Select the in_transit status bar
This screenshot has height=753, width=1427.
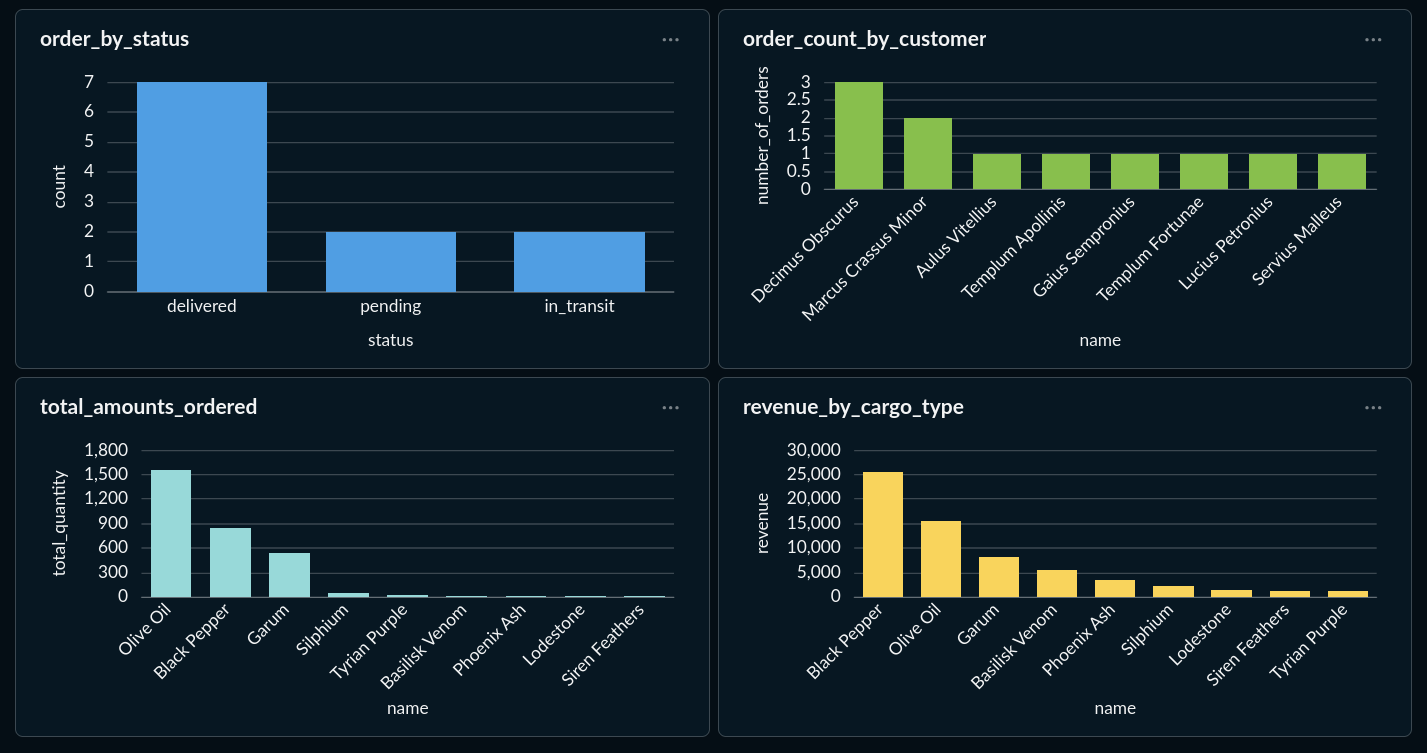click(x=579, y=262)
